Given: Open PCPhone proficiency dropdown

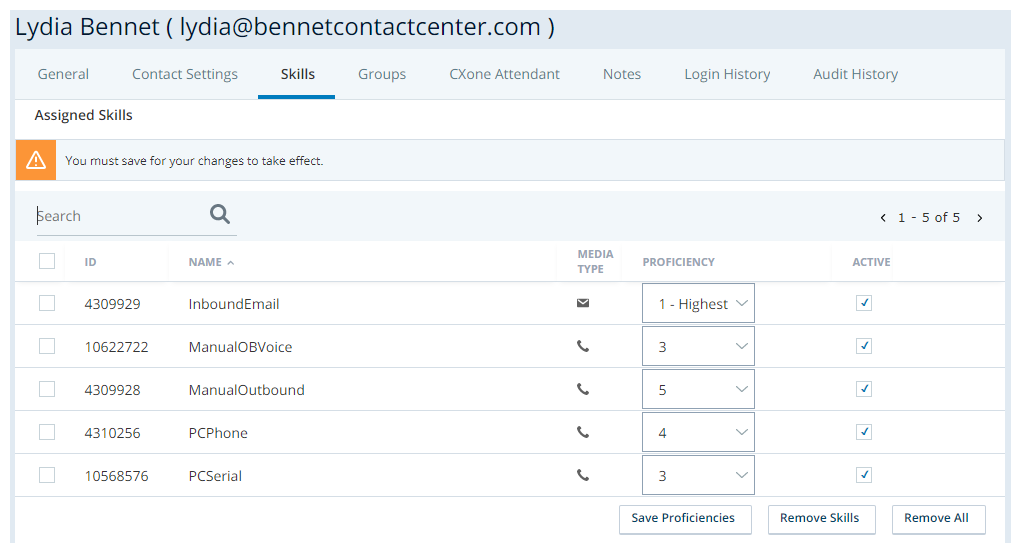Looking at the screenshot, I should tap(698, 432).
